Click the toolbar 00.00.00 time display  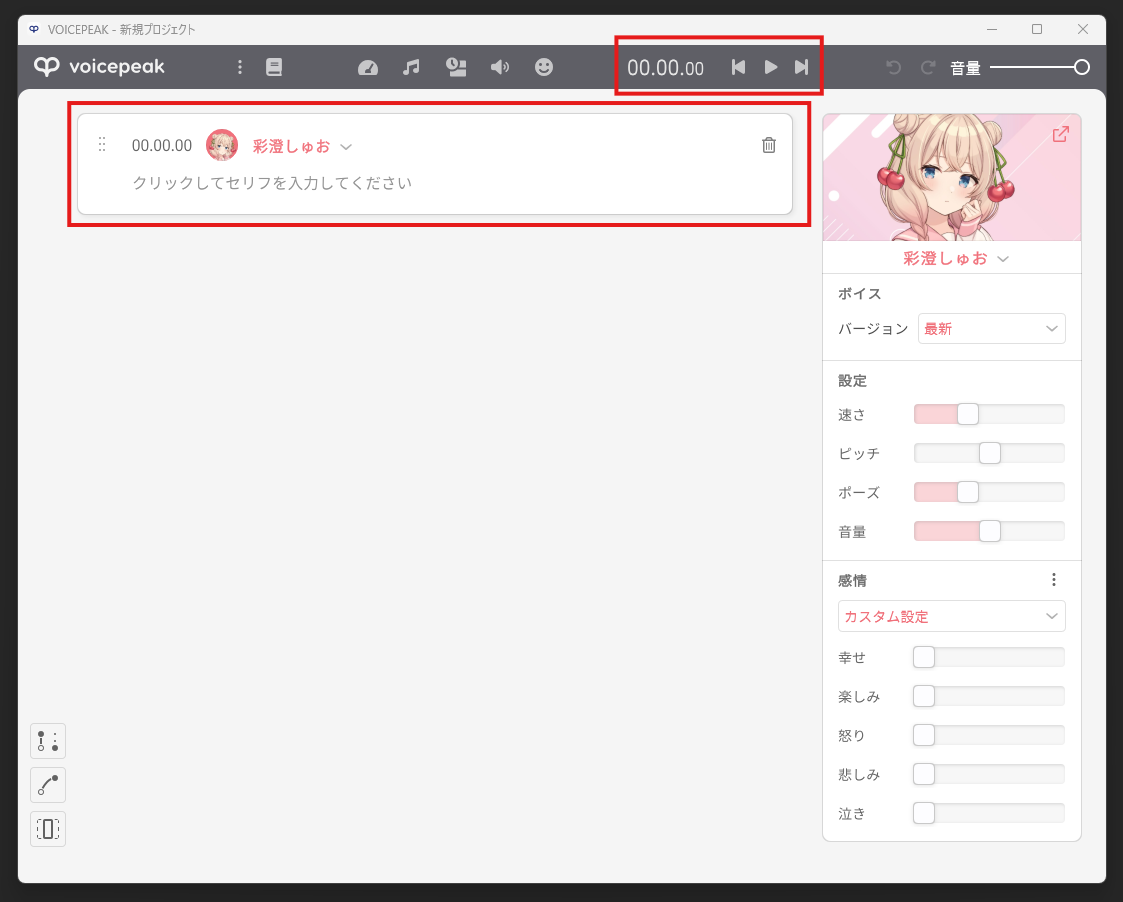click(665, 68)
